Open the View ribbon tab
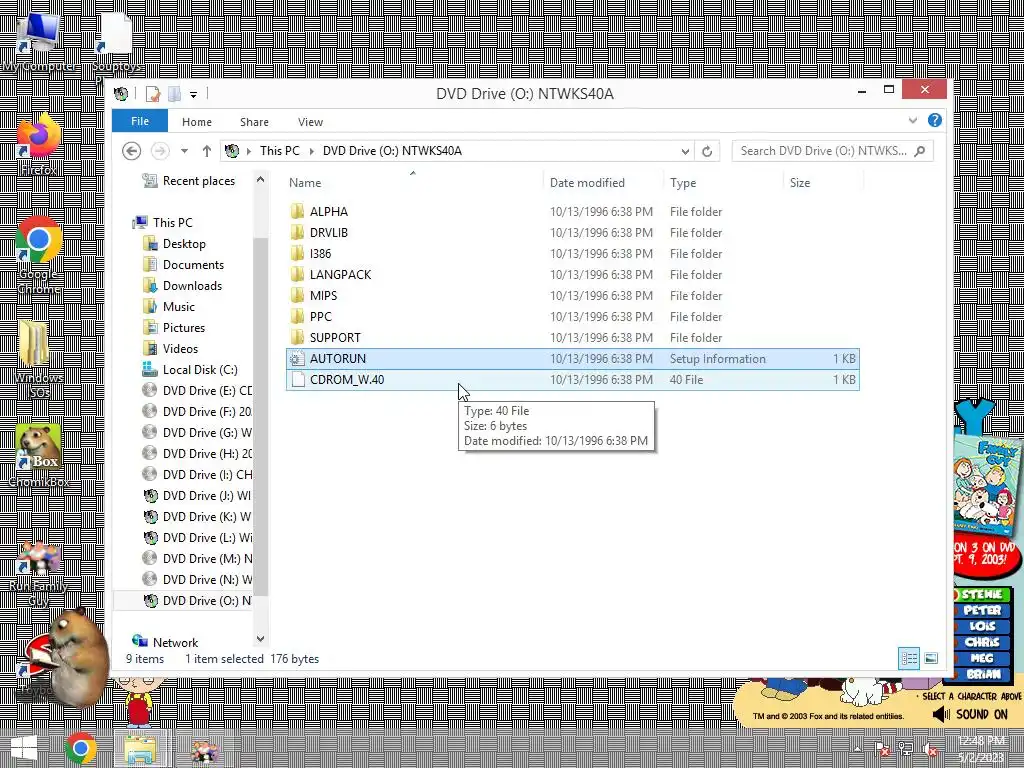The width and height of the screenshot is (1024, 768). 310,122
